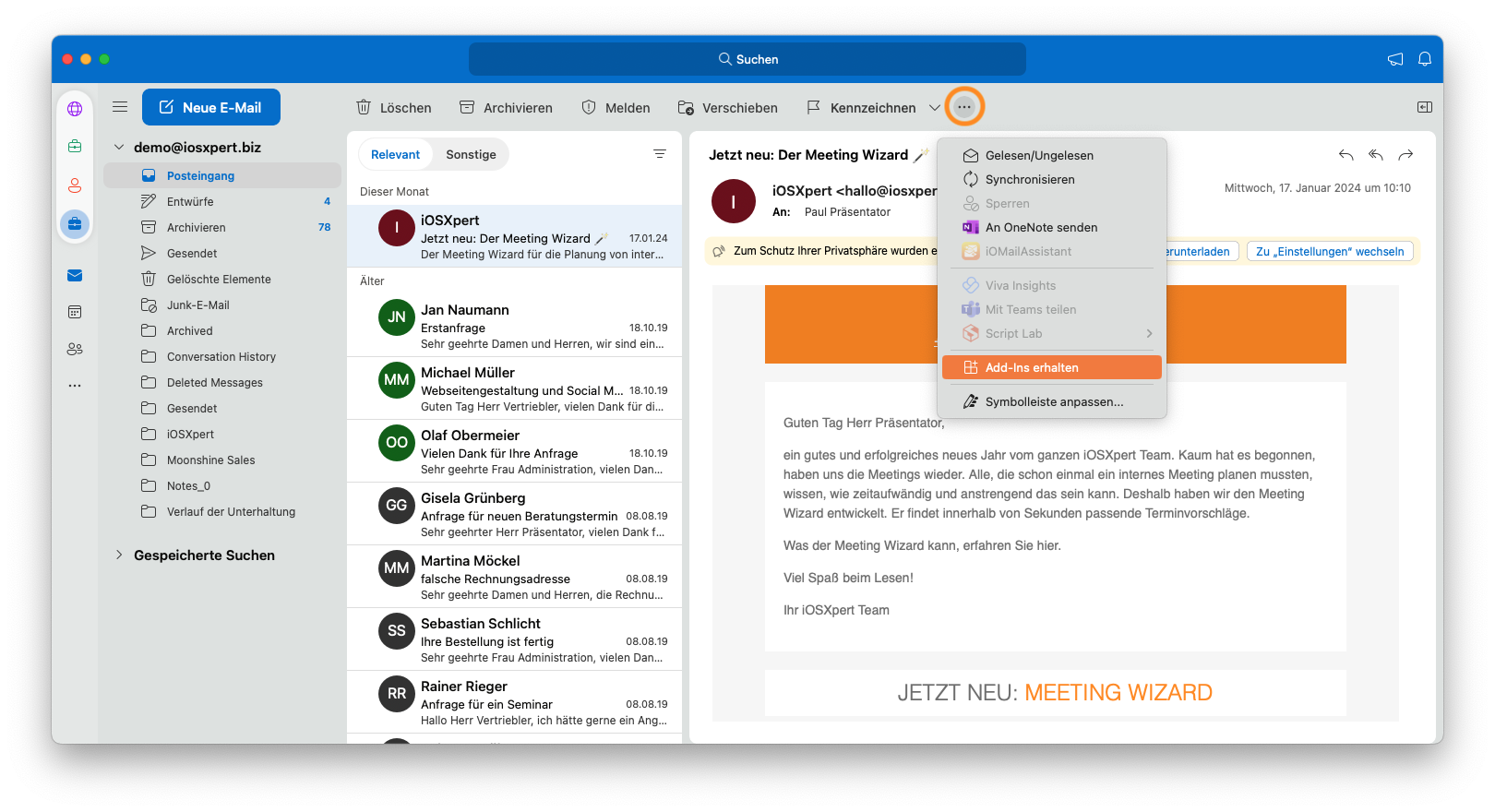Image resolution: width=1495 pixels, height=812 pixels.
Task: Choose Mit Teams teilen menu entry
Action: pos(1052,309)
